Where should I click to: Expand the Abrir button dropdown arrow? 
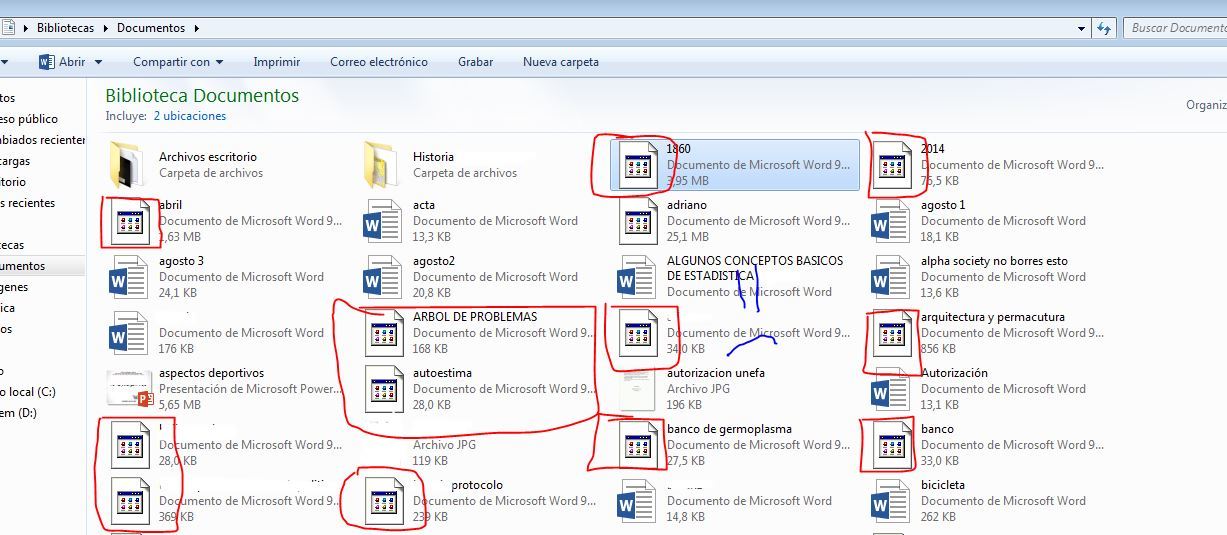pyautogui.click(x=98, y=62)
